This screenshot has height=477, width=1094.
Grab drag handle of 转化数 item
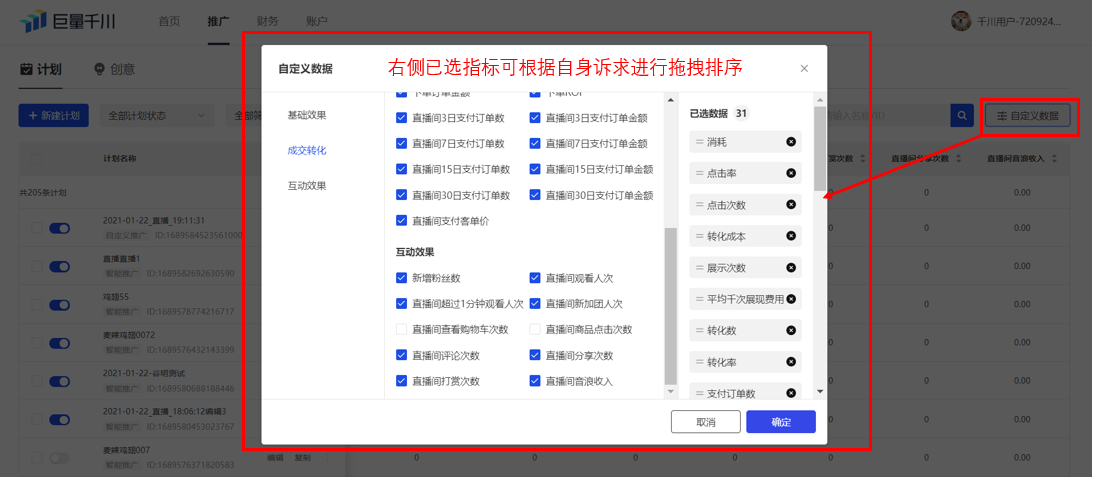point(699,330)
